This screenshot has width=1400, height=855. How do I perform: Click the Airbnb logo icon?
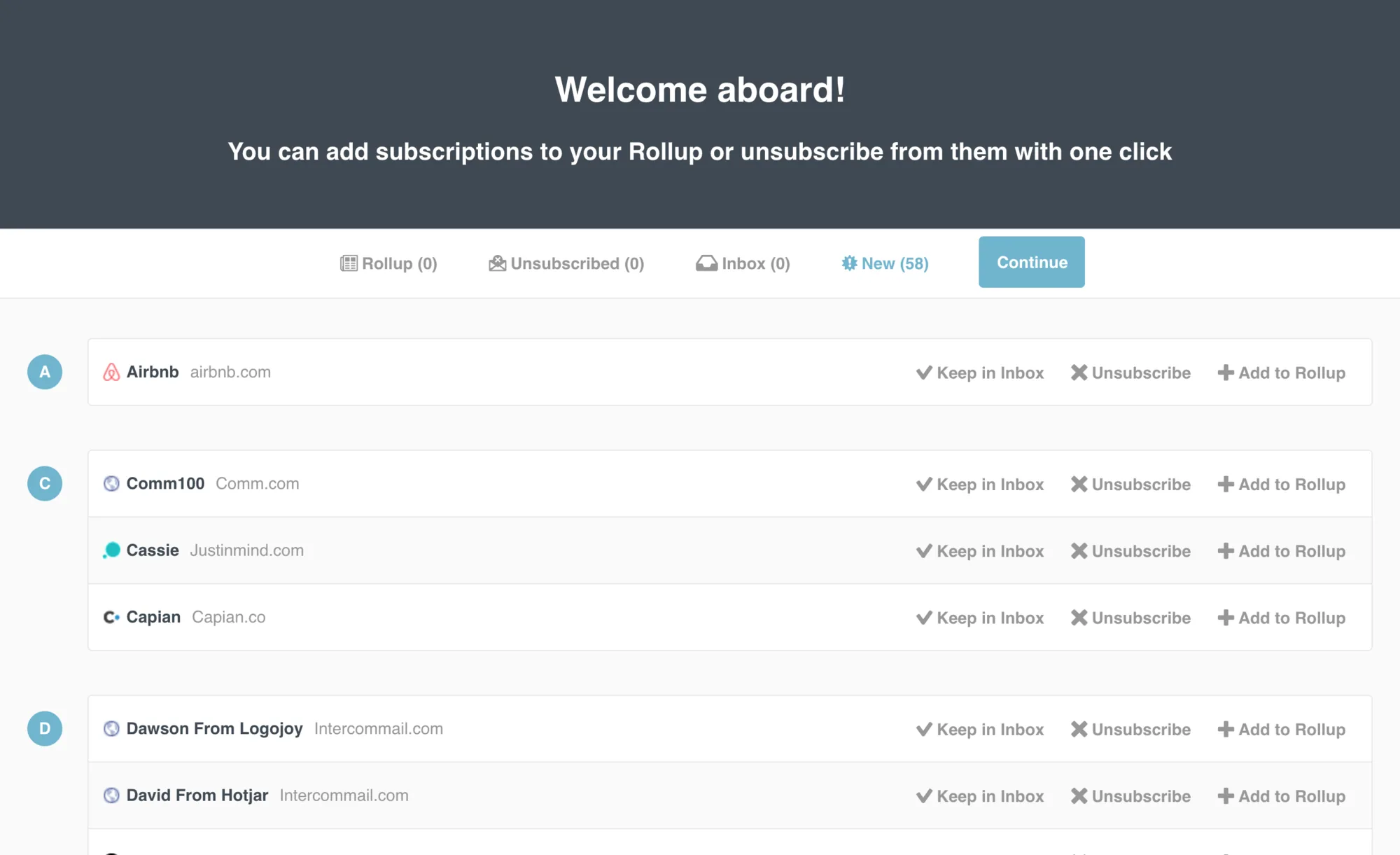[x=111, y=372]
